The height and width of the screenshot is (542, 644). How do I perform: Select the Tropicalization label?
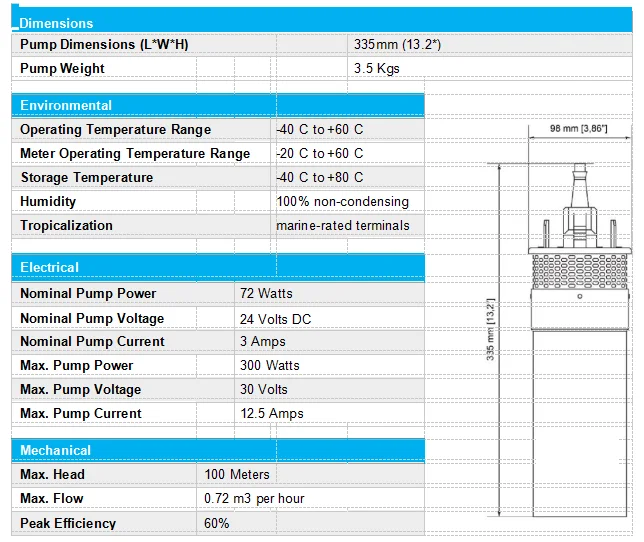click(66, 225)
